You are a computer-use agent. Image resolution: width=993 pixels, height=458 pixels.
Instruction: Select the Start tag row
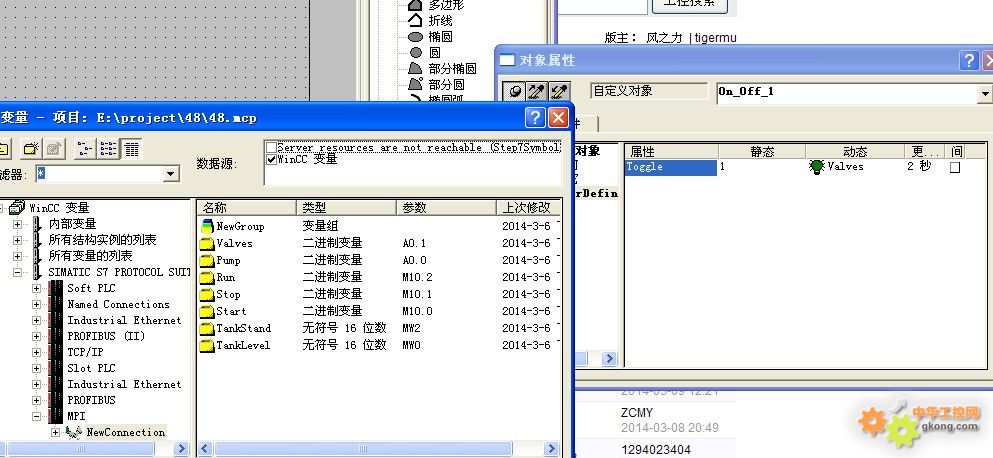click(379, 312)
